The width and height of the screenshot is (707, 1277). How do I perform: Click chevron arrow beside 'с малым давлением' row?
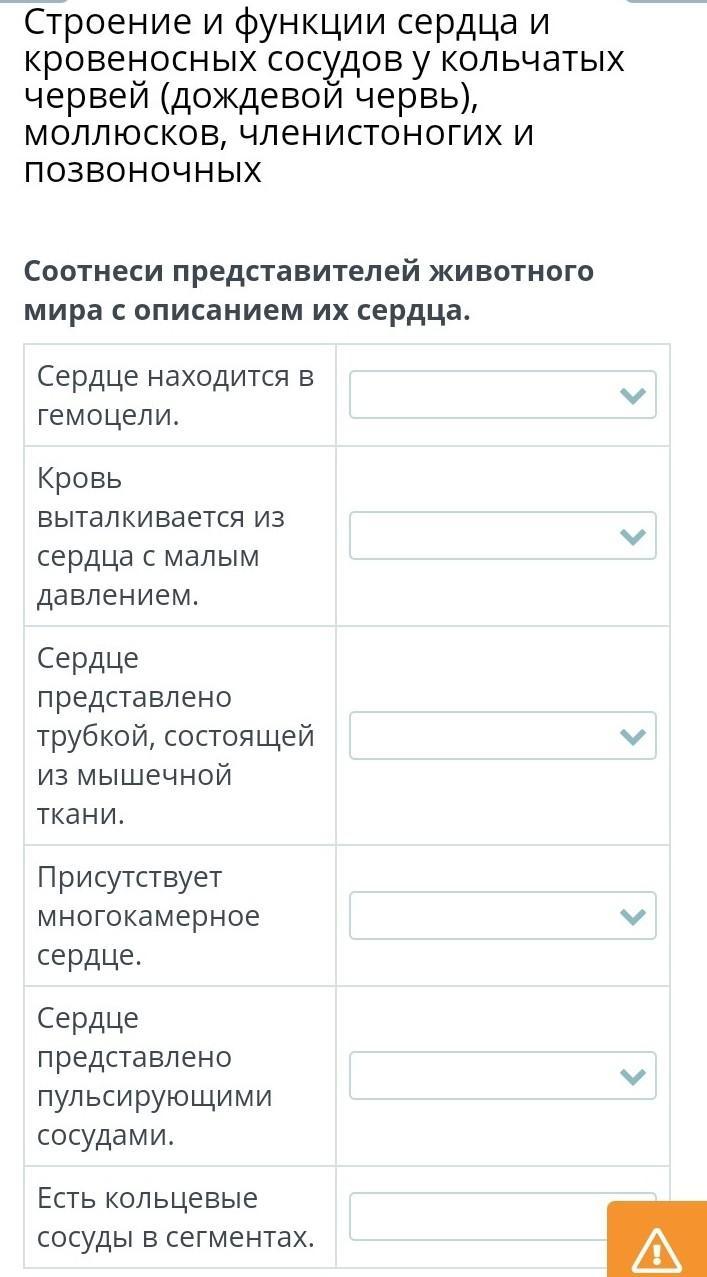pyautogui.click(x=632, y=537)
